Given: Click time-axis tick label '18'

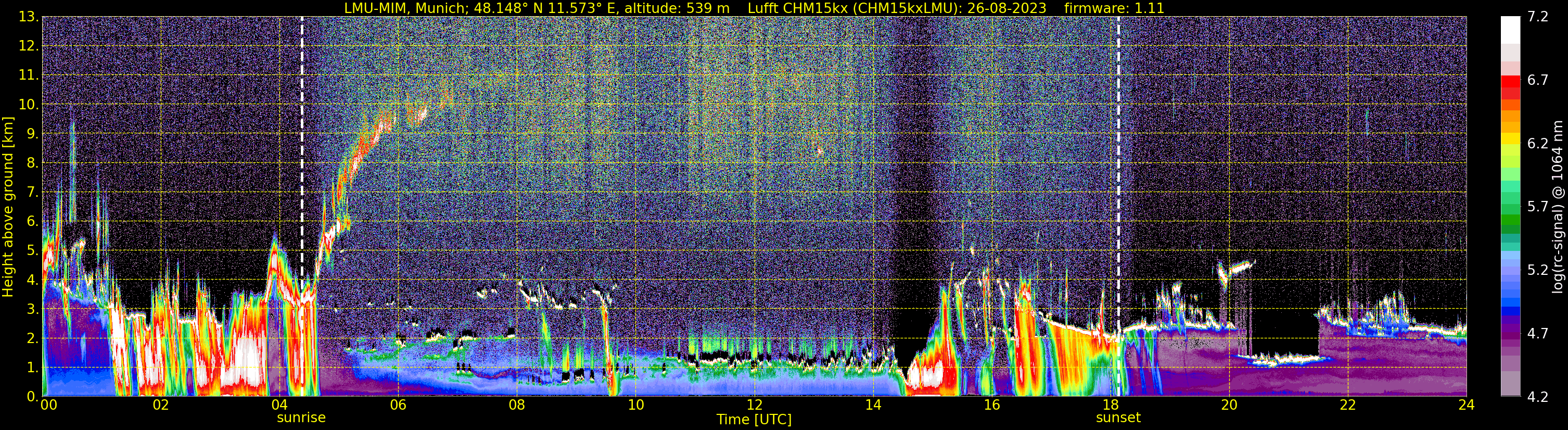Looking at the screenshot, I should click(x=1110, y=405).
